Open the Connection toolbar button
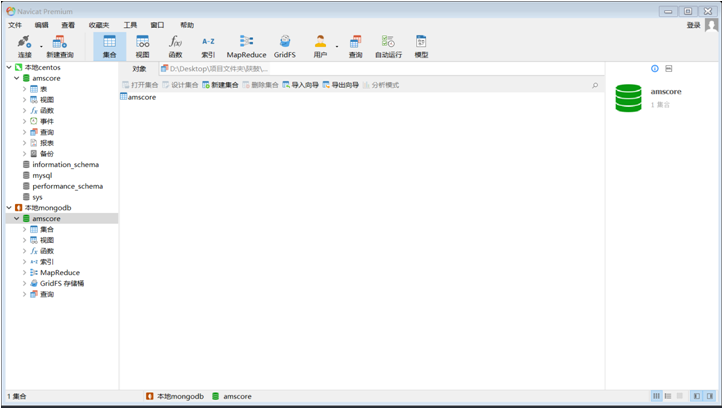This screenshot has width=722, height=408. (24, 47)
